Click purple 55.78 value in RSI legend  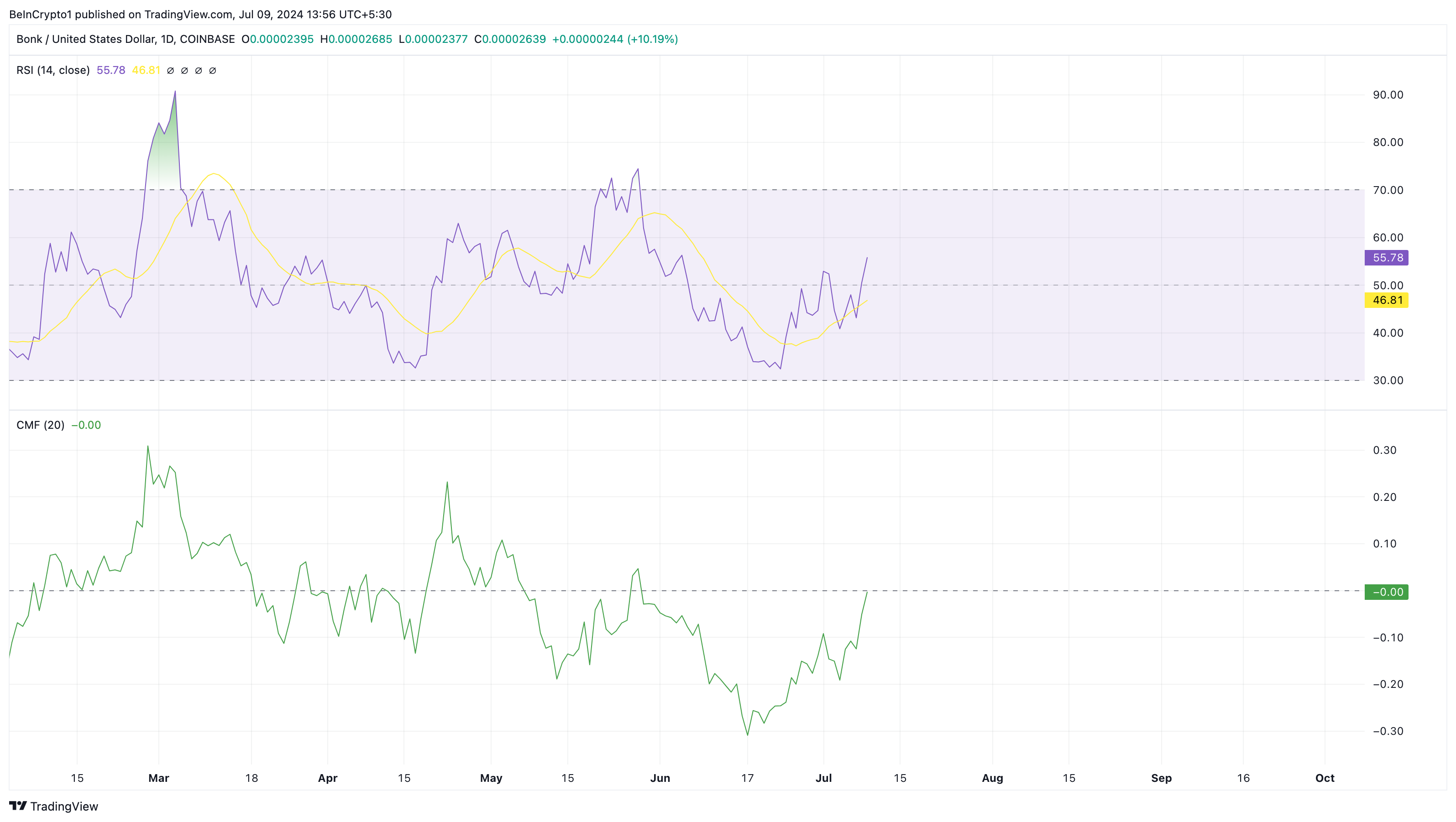click(111, 70)
